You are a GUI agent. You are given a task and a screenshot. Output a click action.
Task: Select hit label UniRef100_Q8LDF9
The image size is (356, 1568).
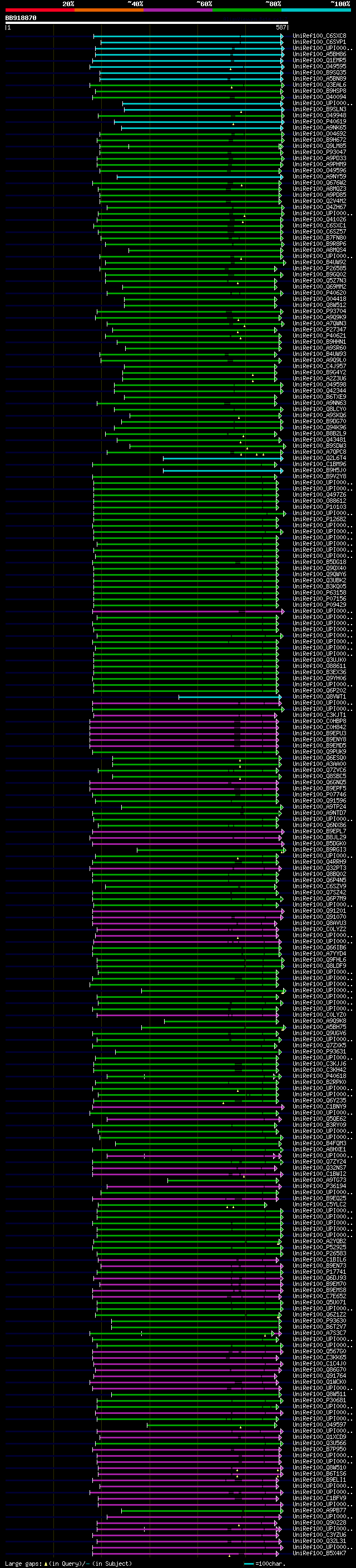coord(319,966)
